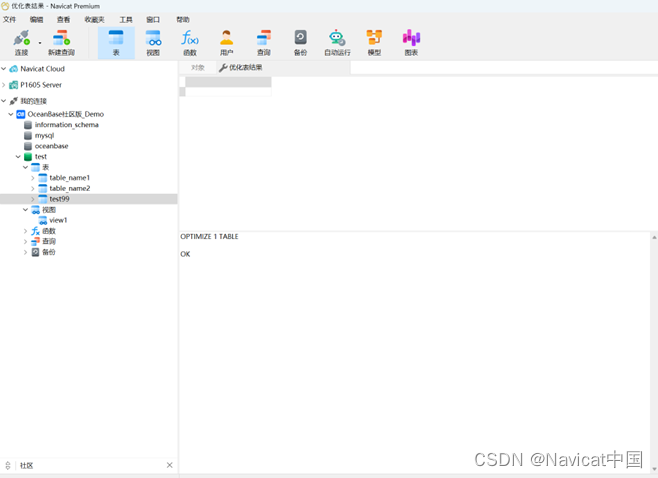This screenshot has width=658, height=478.
Task: Select view1 under 视图
Action: tap(58, 220)
